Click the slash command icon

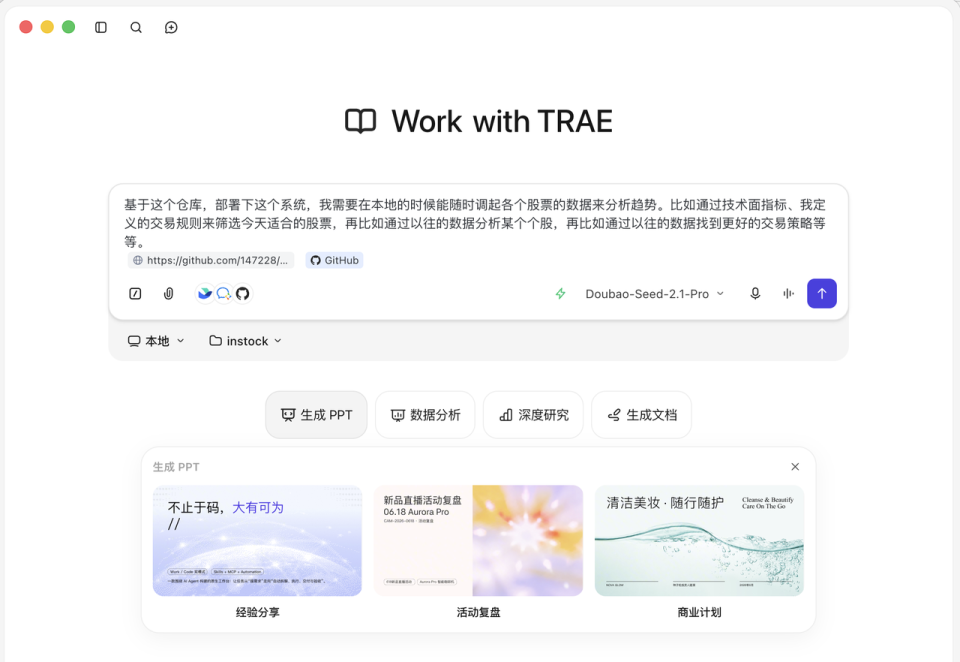coord(135,294)
